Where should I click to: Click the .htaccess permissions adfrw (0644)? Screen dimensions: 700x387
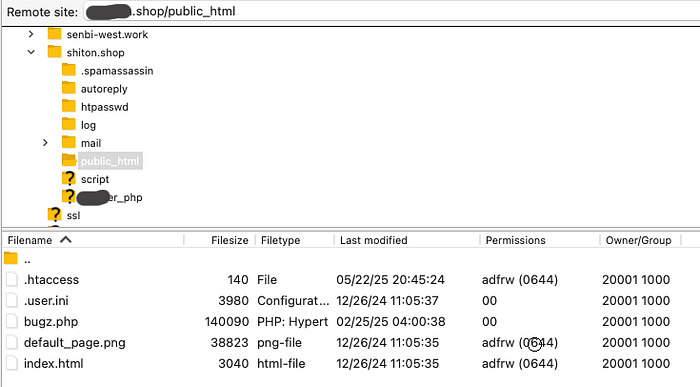click(520, 280)
